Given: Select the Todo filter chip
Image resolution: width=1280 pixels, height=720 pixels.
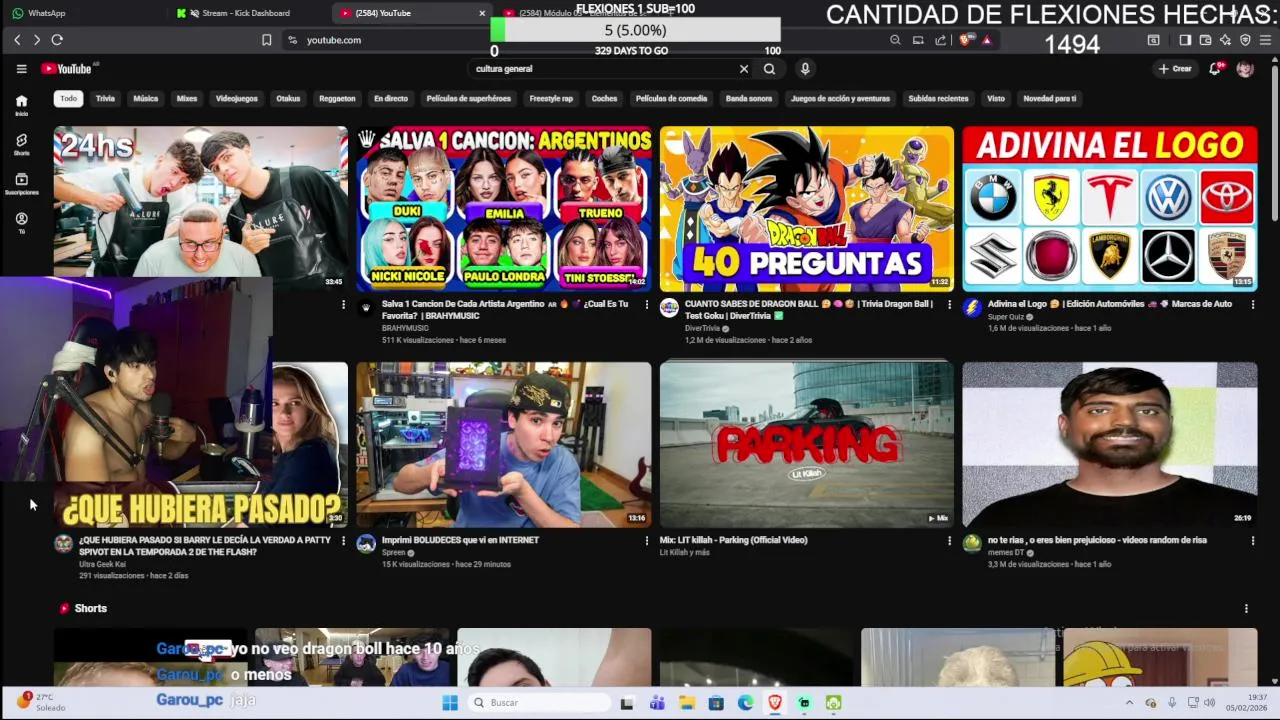Looking at the screenshot, I should pos(68,98).
